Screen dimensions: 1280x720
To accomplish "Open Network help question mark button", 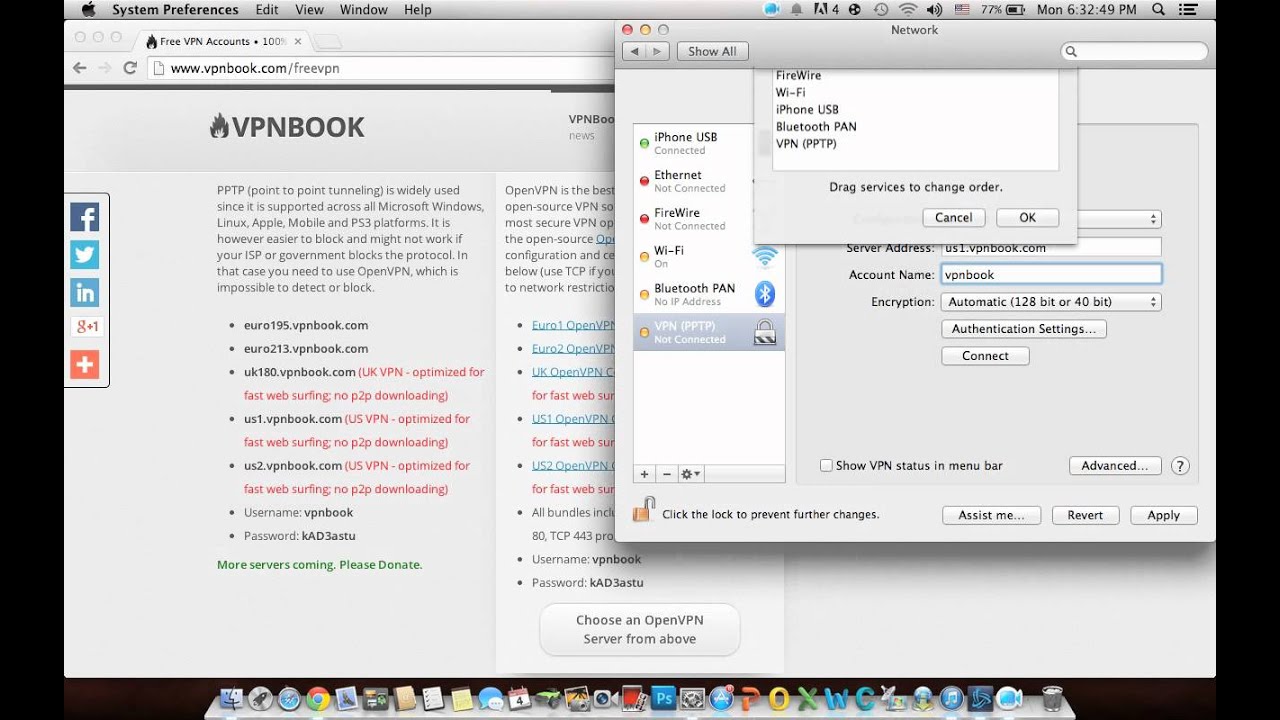I will coord(1180,466).
